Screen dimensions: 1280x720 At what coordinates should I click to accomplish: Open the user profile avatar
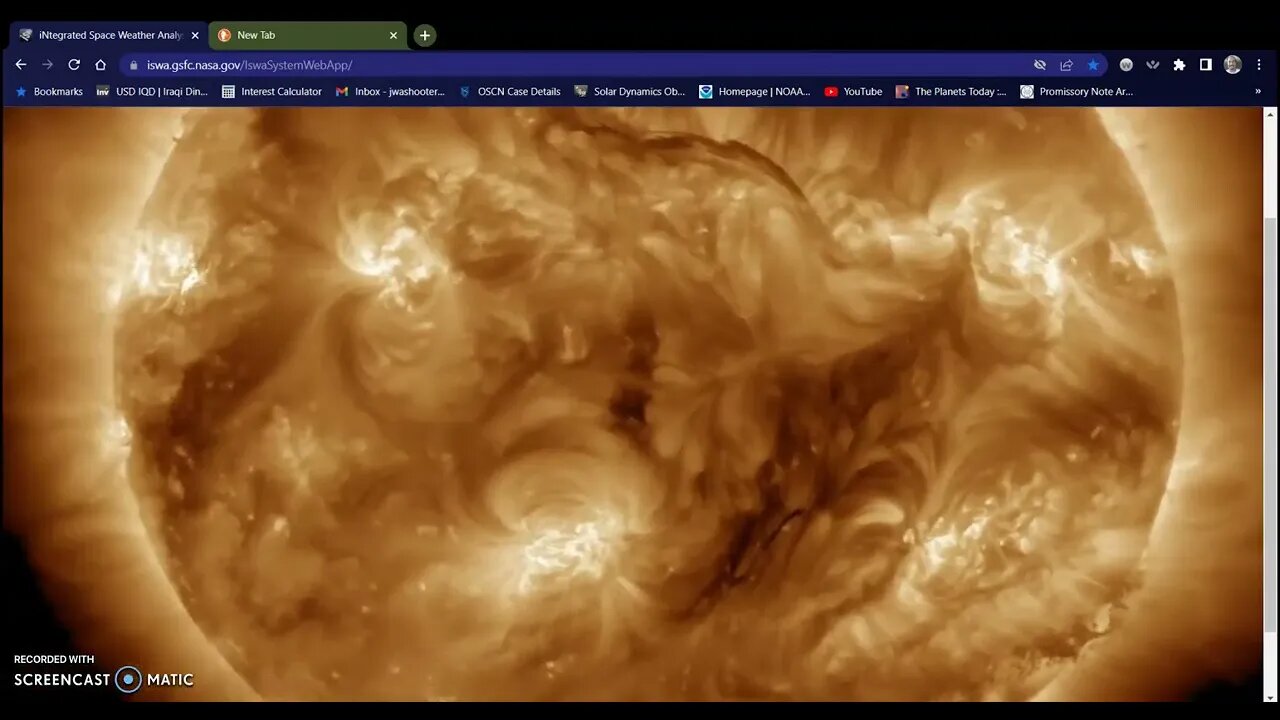click(x=1233, y=65)
